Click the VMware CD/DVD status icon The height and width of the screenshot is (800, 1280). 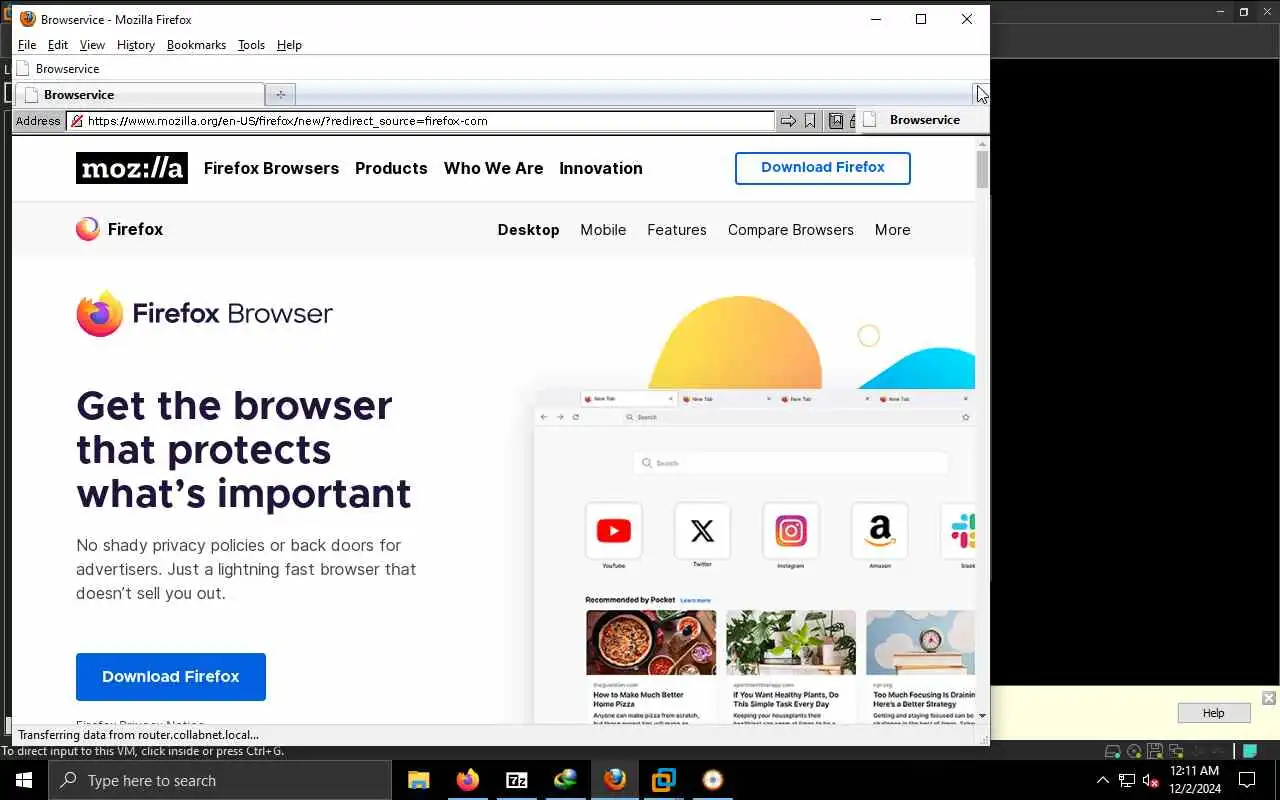tap(1134, 751)
